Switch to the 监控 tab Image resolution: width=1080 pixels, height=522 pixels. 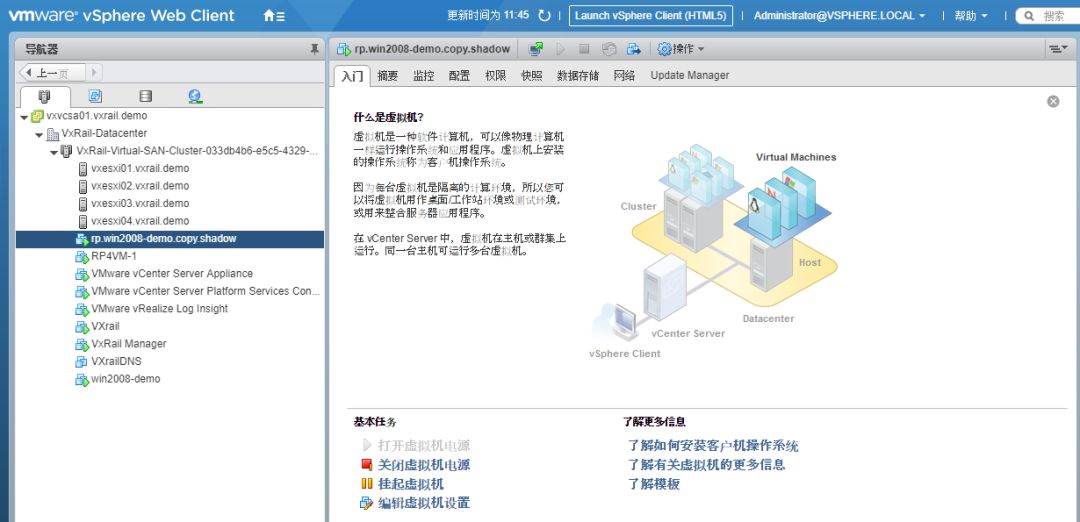click(424, 76)
